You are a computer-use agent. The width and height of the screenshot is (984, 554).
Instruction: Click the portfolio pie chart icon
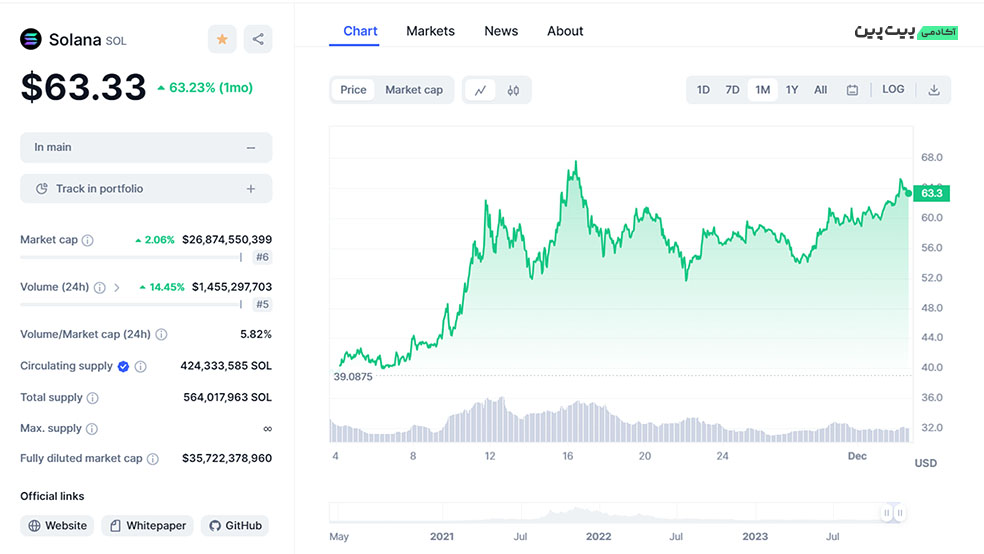click(41, 189)
